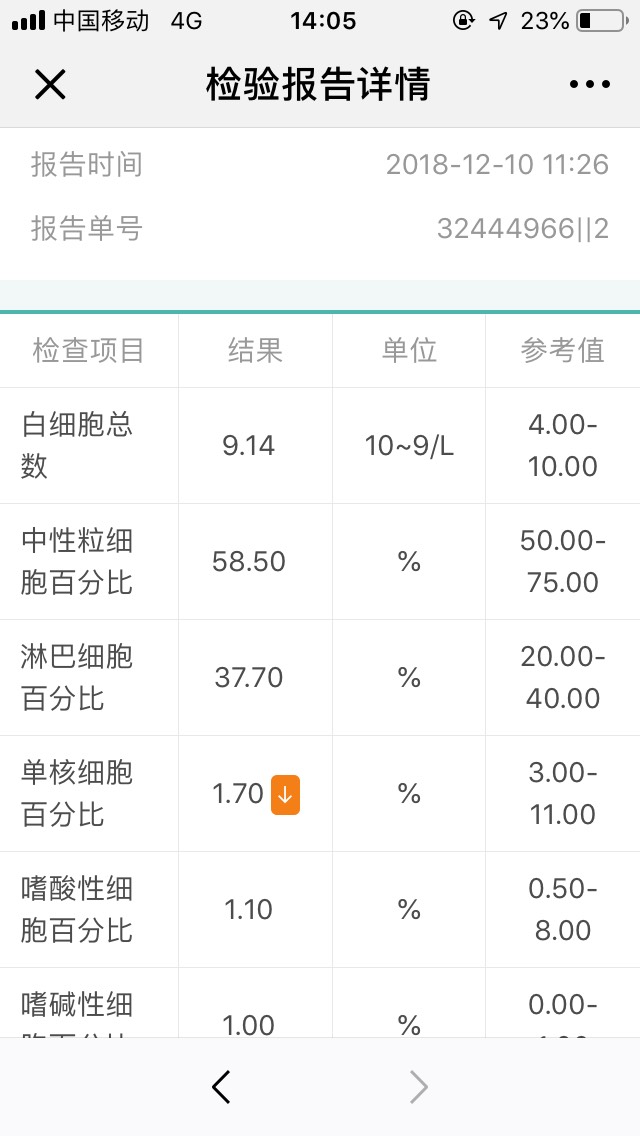Tap the battery icon in status bar

(602, 21)
